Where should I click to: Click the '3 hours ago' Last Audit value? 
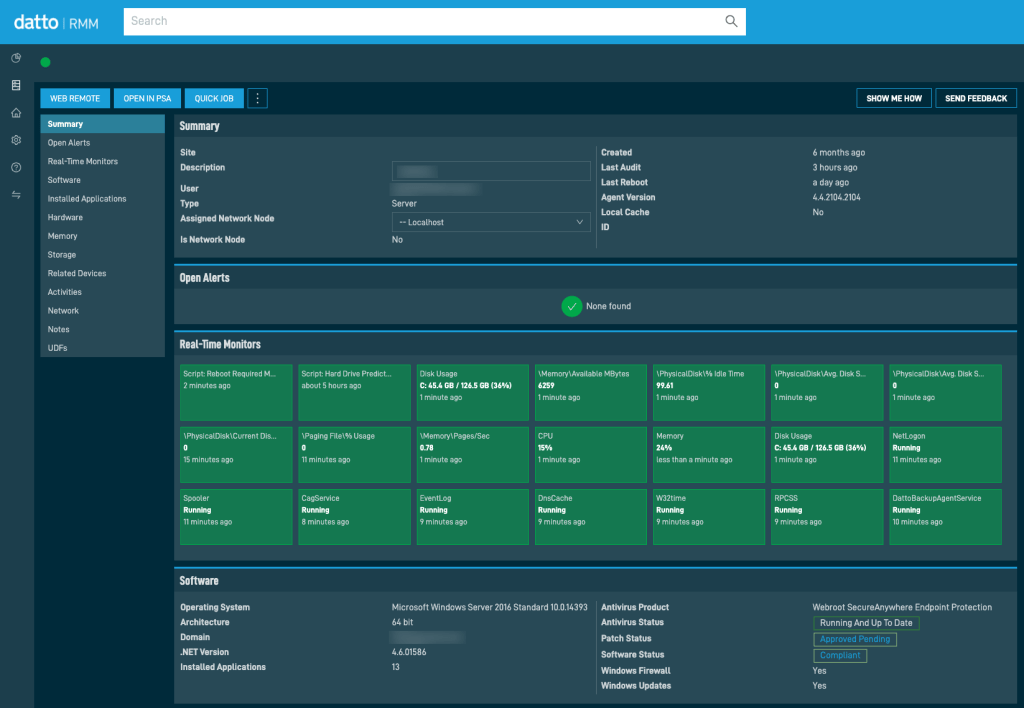[835, 168]
